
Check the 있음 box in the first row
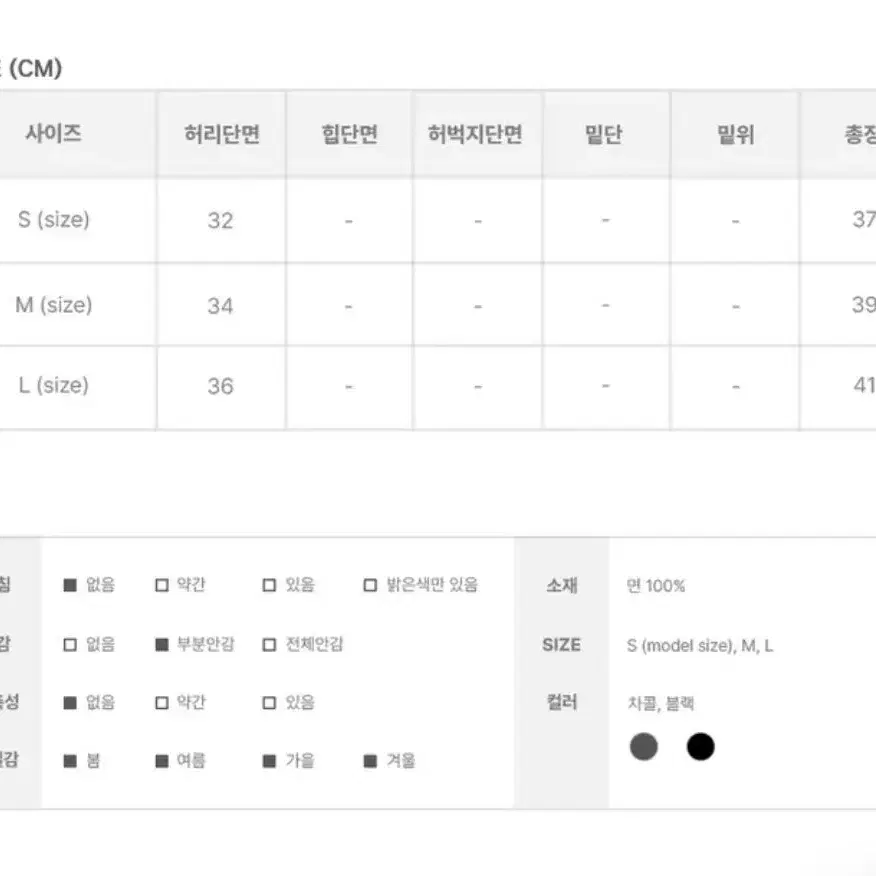pos(269,585)
